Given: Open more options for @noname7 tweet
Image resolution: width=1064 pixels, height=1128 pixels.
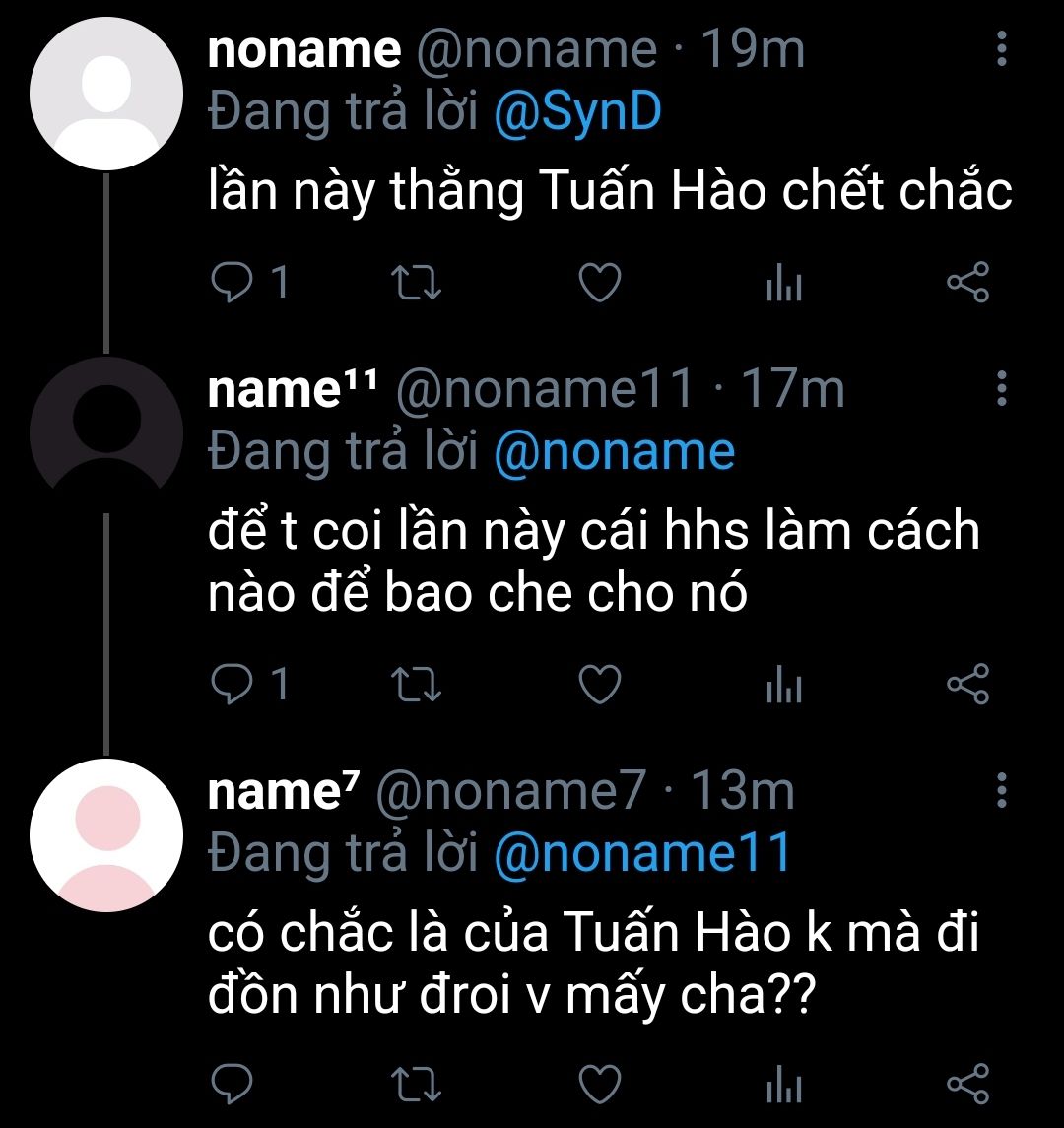Looking at the screenshot, I should pos(1002,789).
